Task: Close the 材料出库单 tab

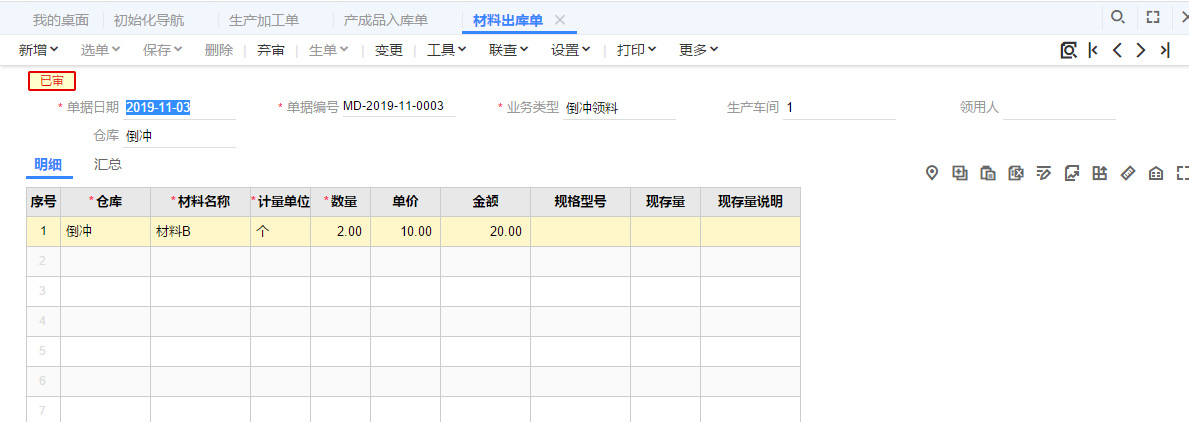Action: 560,20
